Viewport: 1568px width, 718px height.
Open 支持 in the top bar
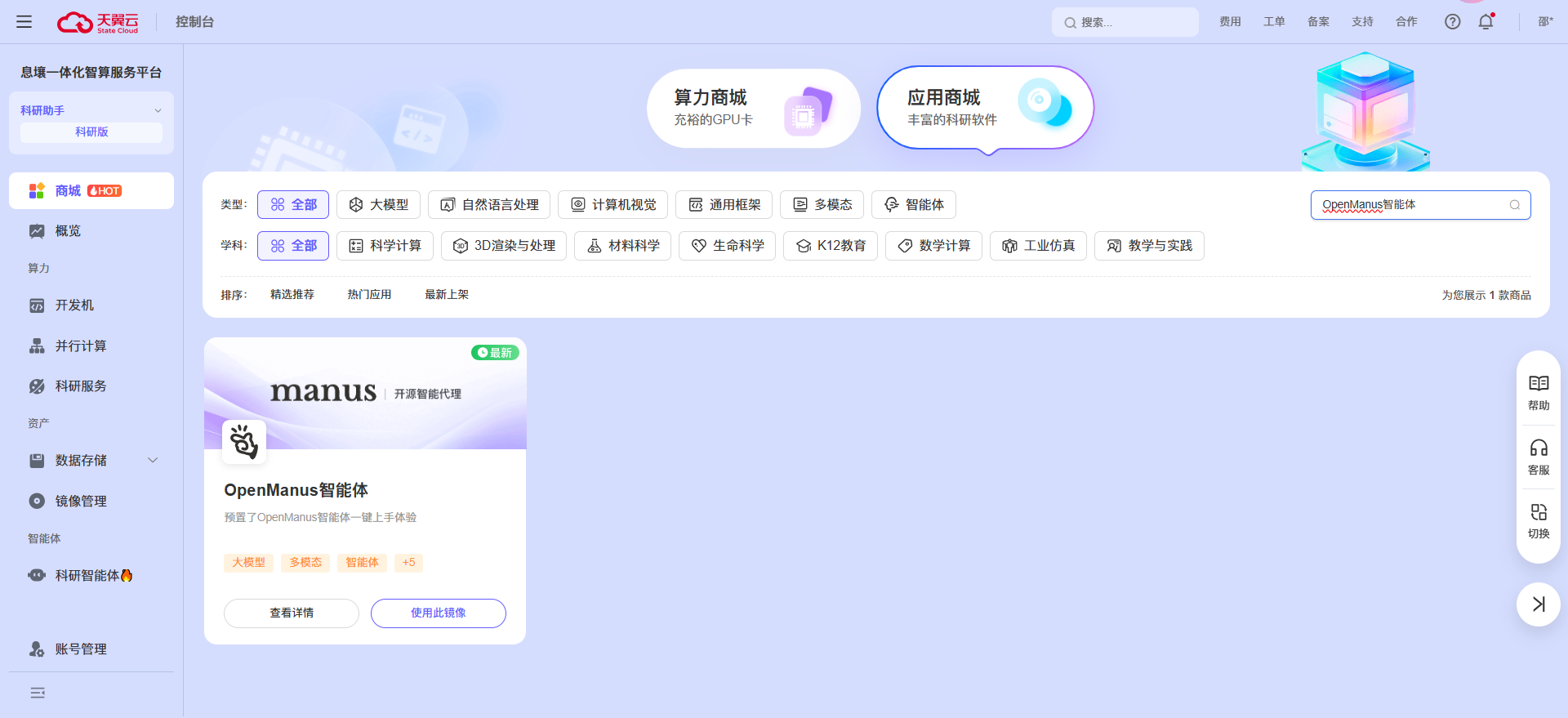[1362, 22]
